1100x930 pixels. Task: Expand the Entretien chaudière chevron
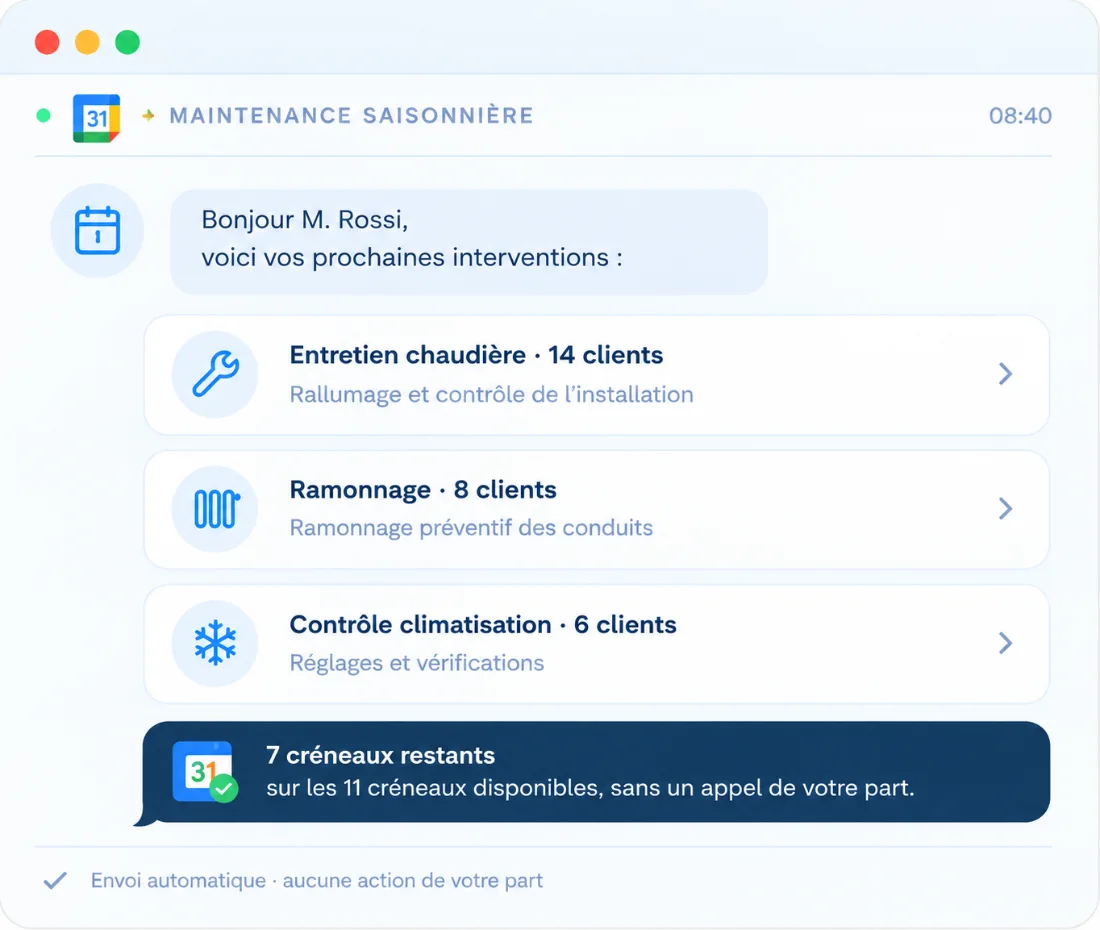tap(1005, 374)
